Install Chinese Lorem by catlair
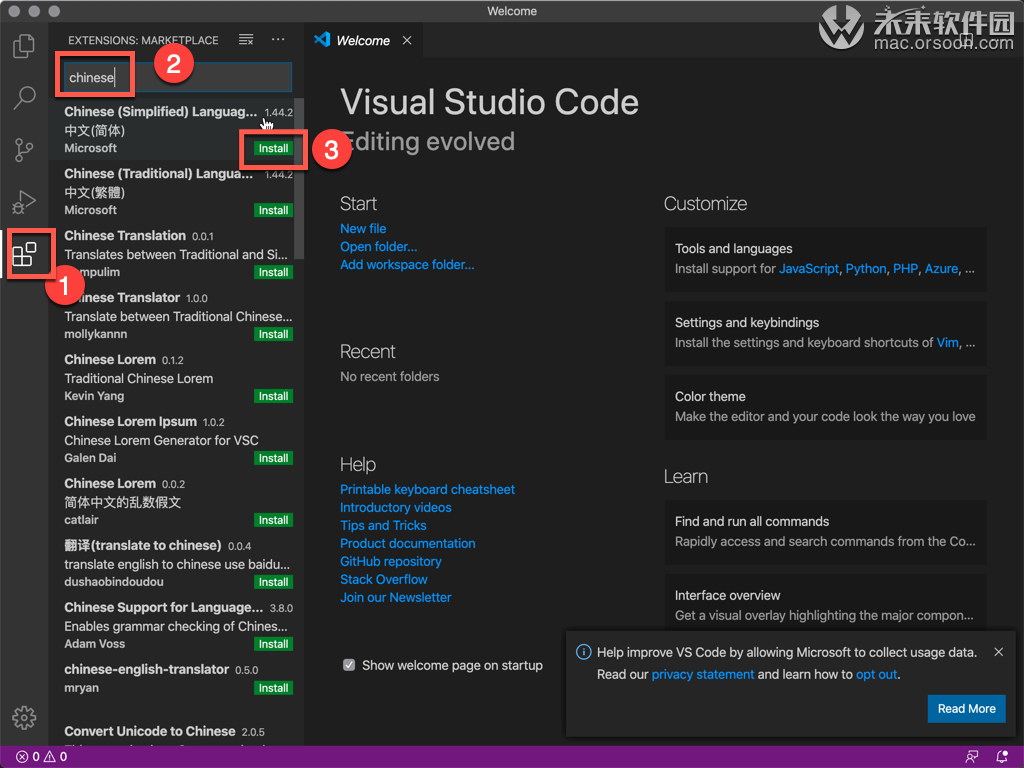The width and height of the screenshot is (1024, 768). click(273, 520)
